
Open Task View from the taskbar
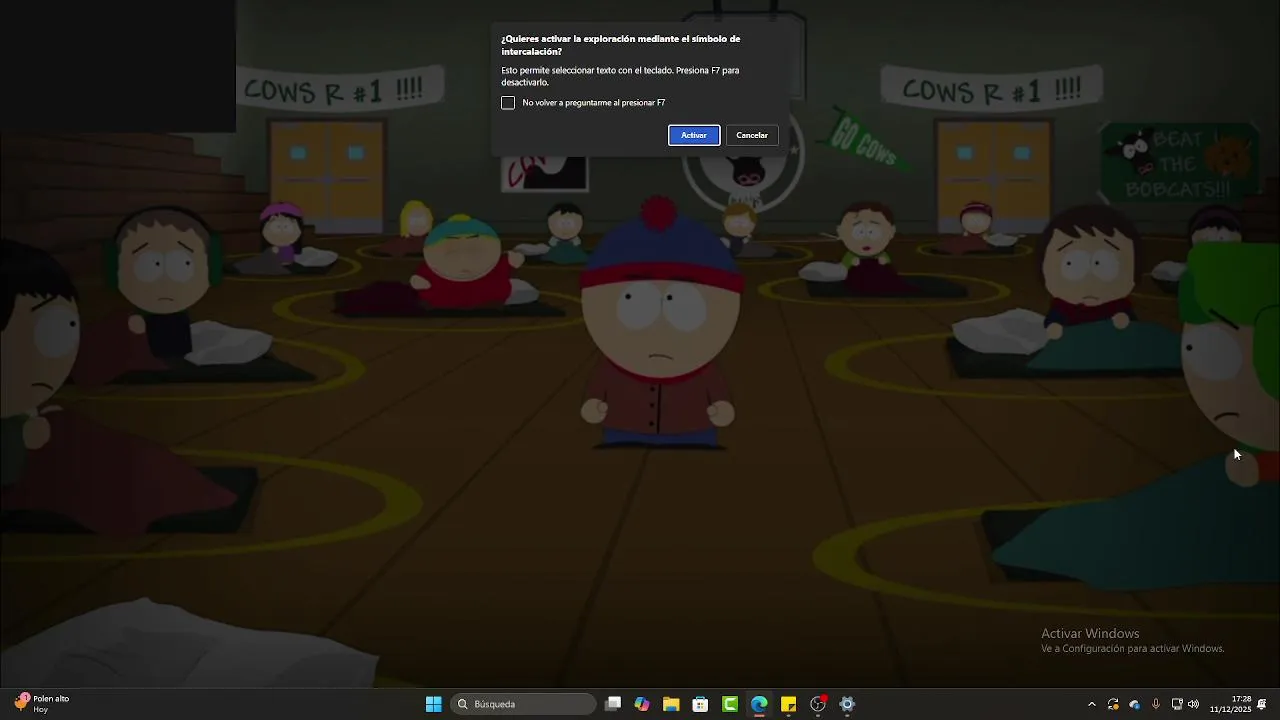(613, 704)
